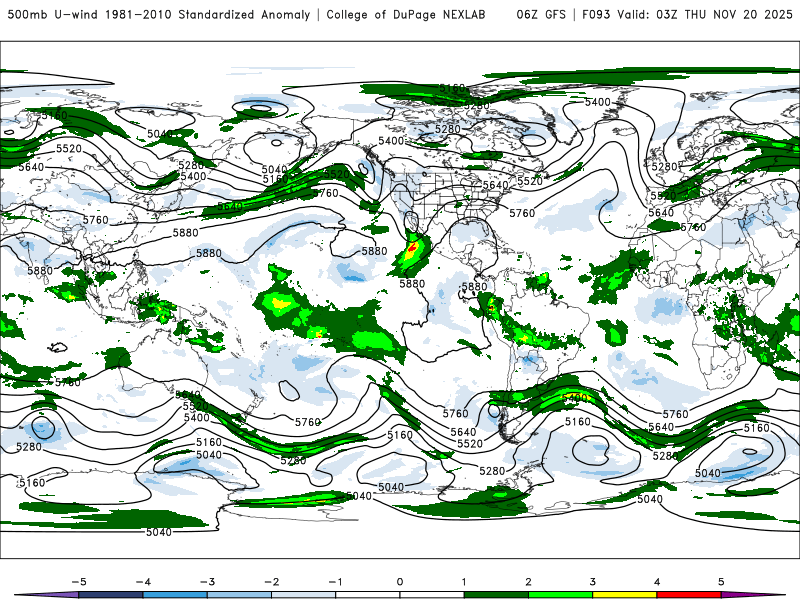
Task: Click the light blue -3 to -2 colorbar segment
Action: point(239,595)
